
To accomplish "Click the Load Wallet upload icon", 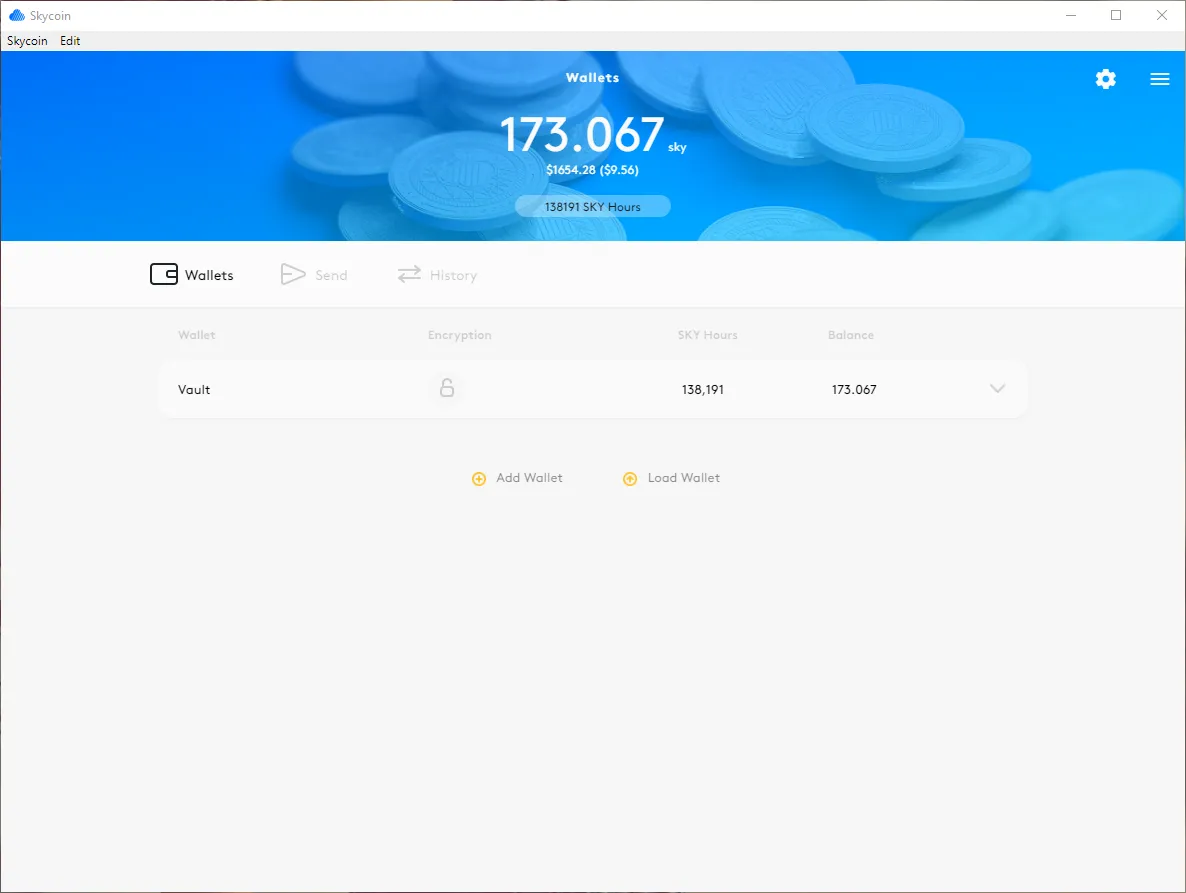I will tap(630, 479).
